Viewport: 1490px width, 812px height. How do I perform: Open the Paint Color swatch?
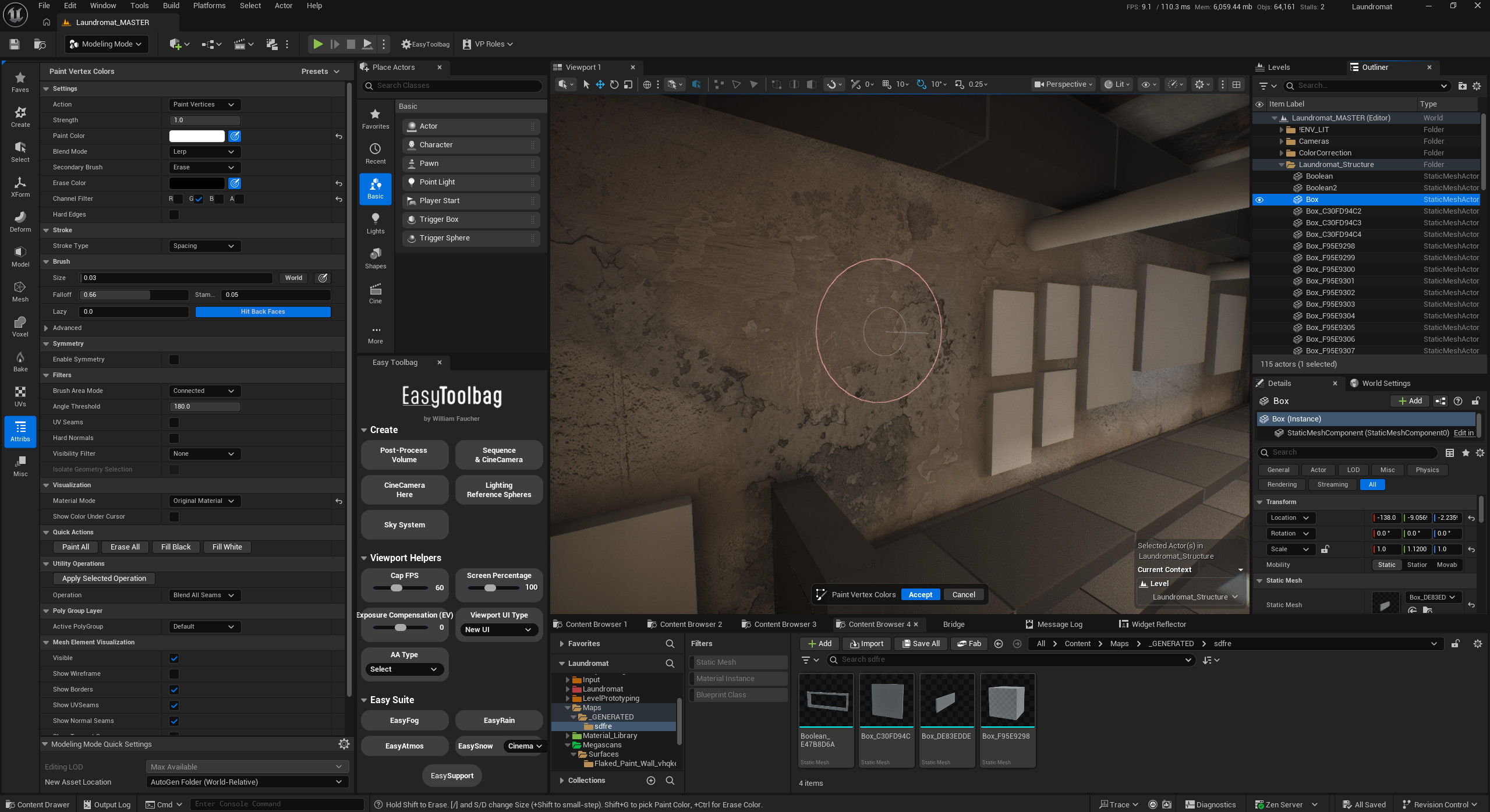(197, 136)
